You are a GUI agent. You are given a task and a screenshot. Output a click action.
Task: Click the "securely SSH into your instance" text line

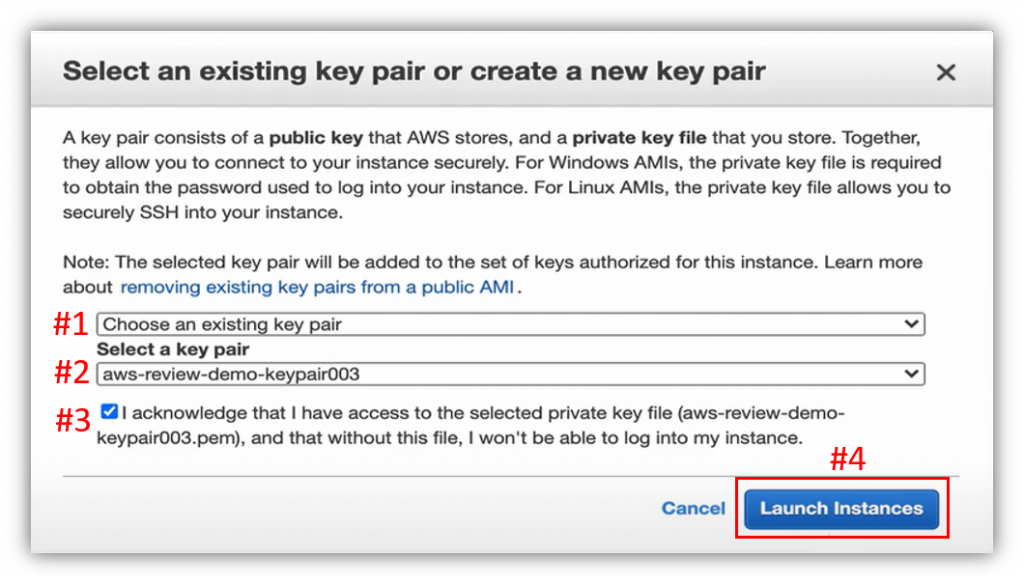pos(203,212)
